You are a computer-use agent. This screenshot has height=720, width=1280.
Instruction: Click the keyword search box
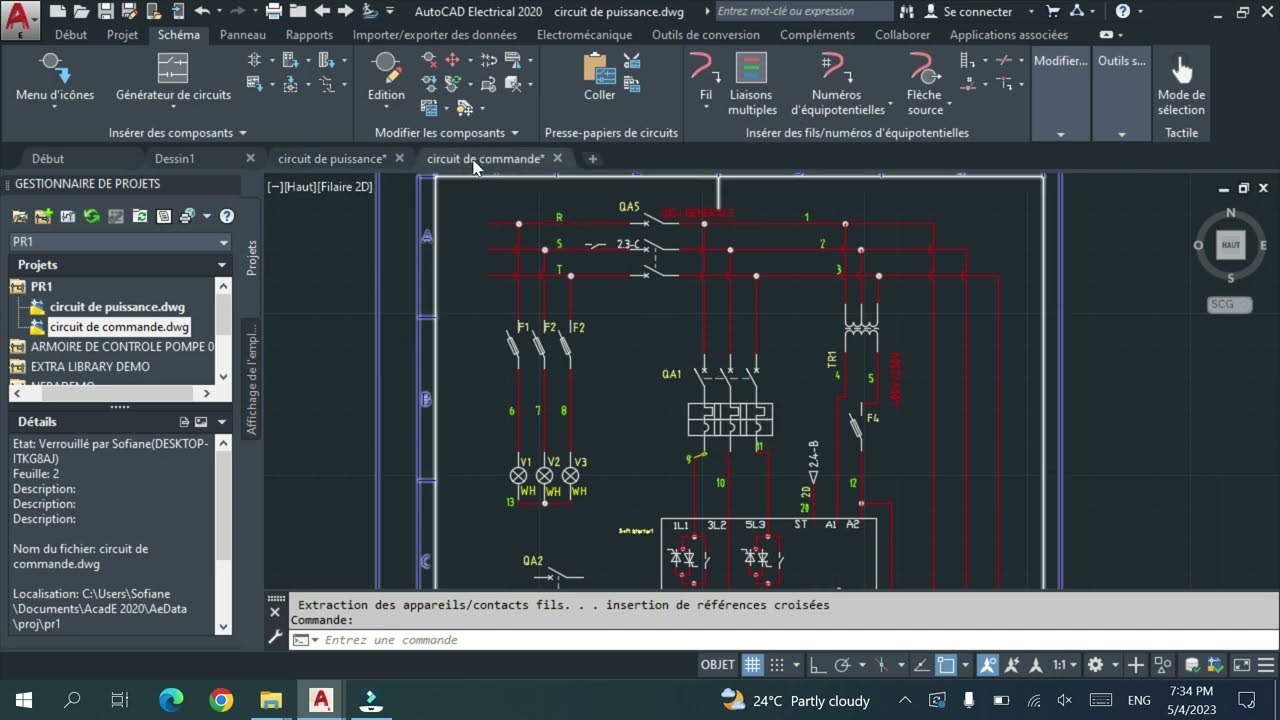pyautogui.click(x=803, y=11)
